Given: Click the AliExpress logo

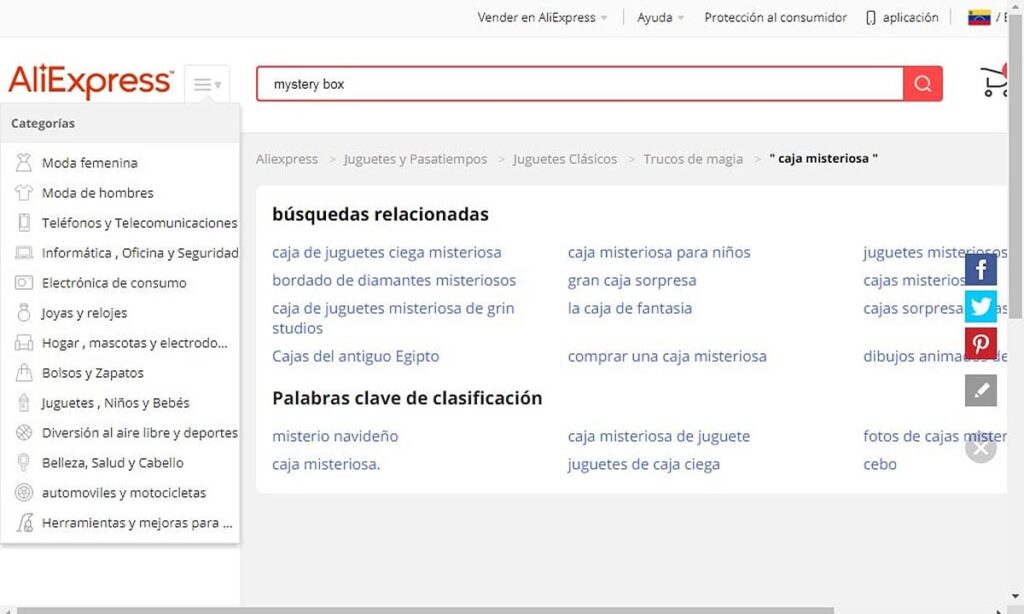Looking at the screenshot, I should click(91, 81).
